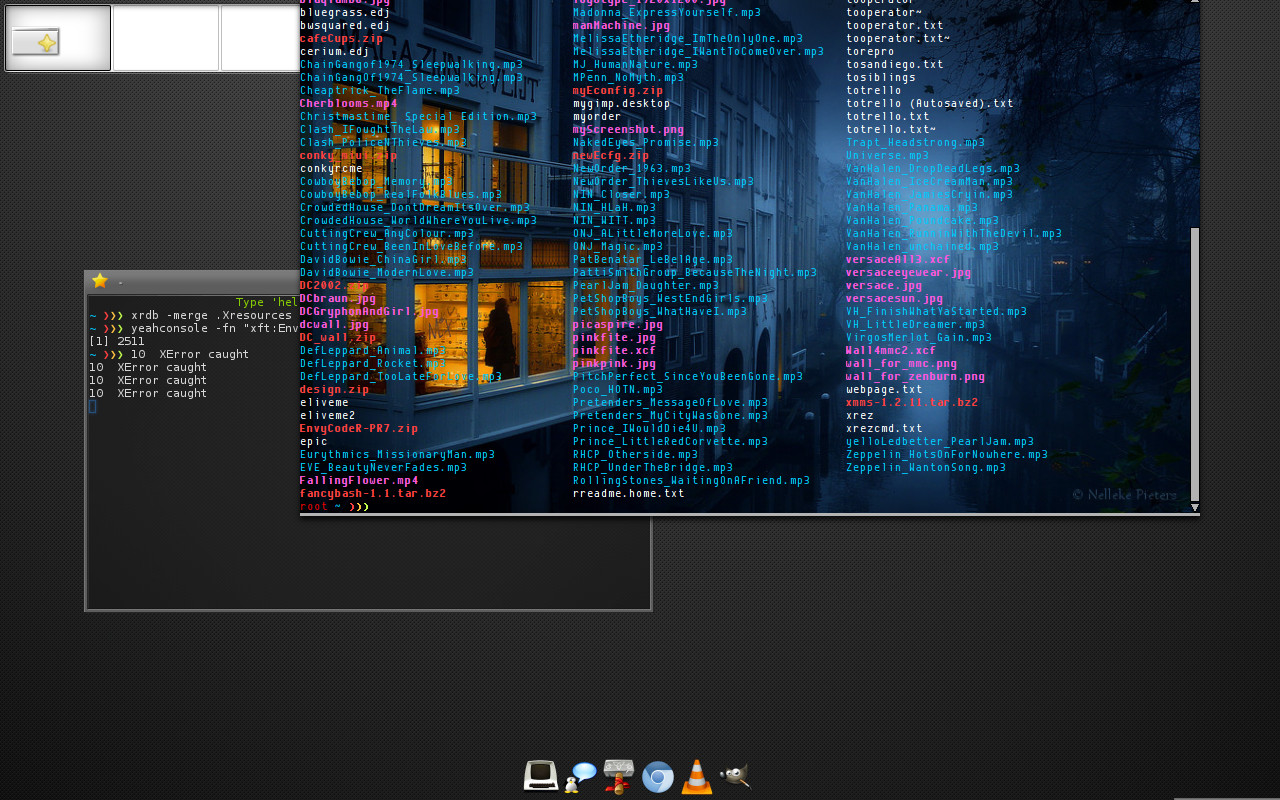Screen dimensions: 1280x800
Task: Click file name myEconfig.zip
Action: (x=618, y=90)
